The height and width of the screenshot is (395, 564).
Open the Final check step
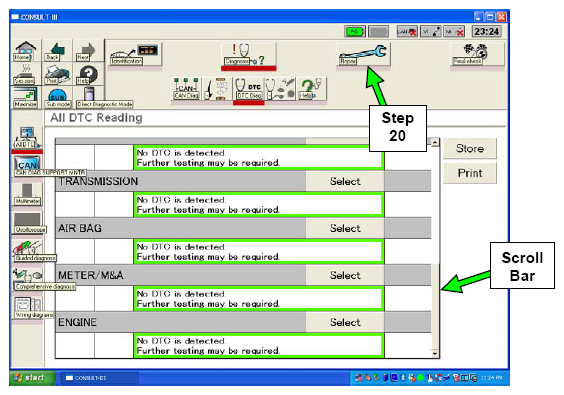[478, 54]
